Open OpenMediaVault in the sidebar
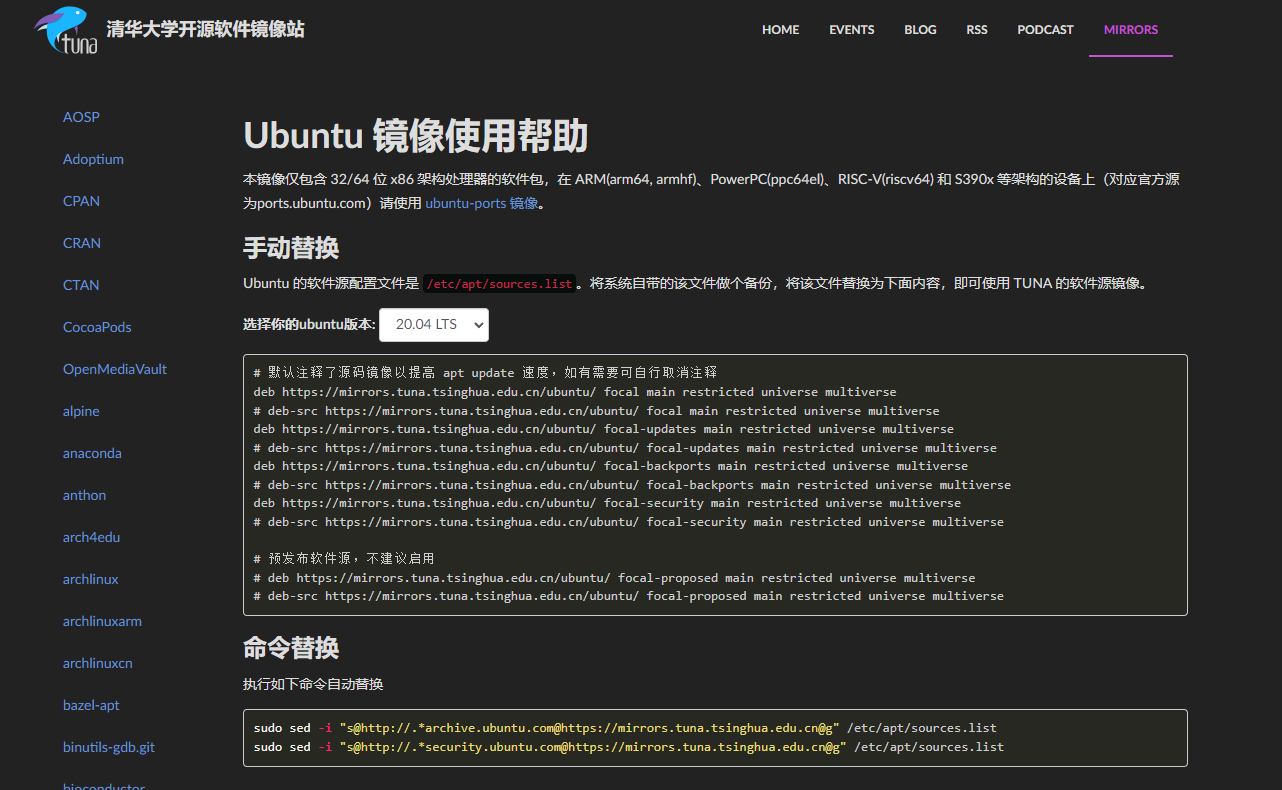 click(115, 369)
